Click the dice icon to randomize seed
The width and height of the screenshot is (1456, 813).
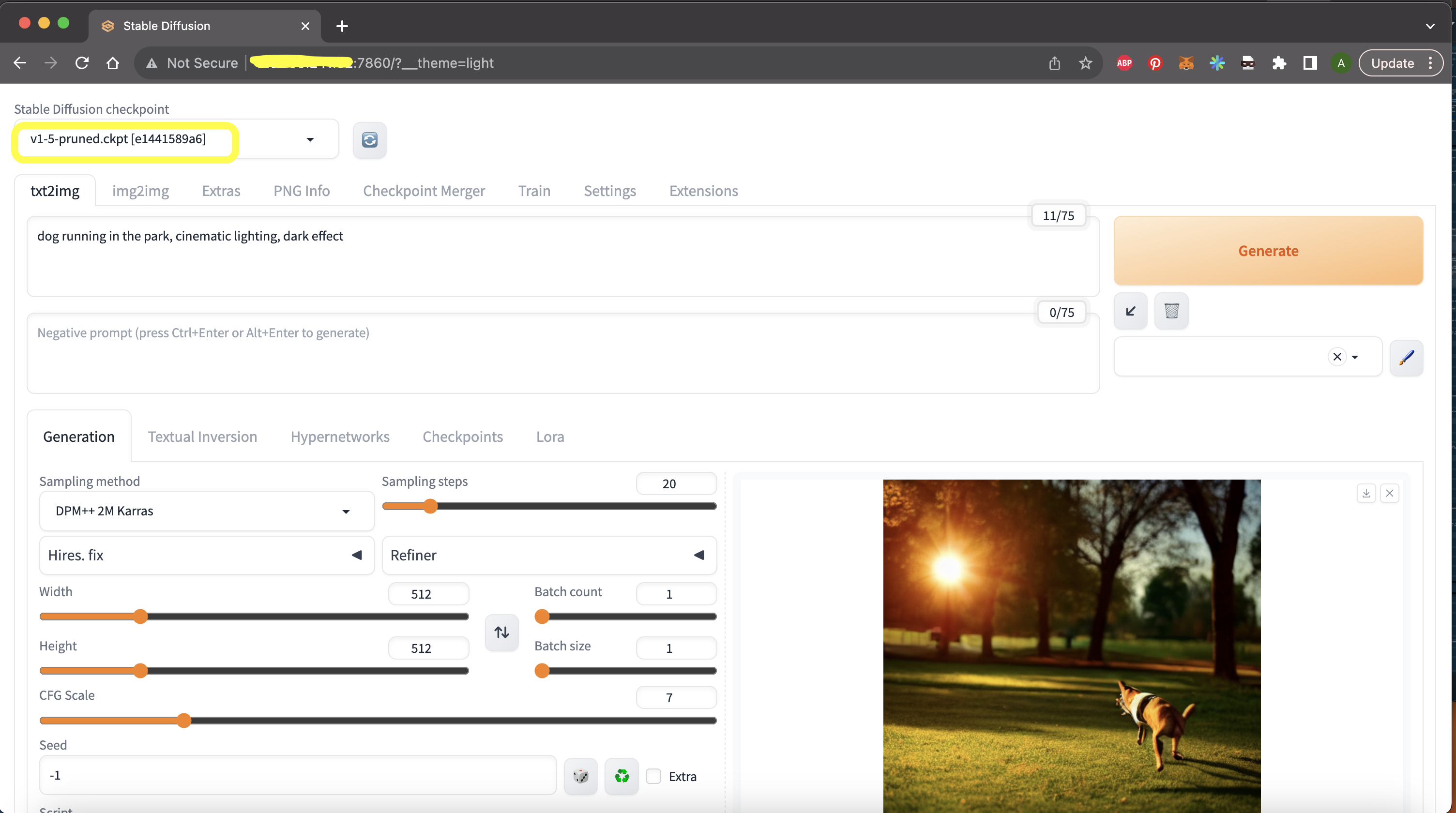580,776
